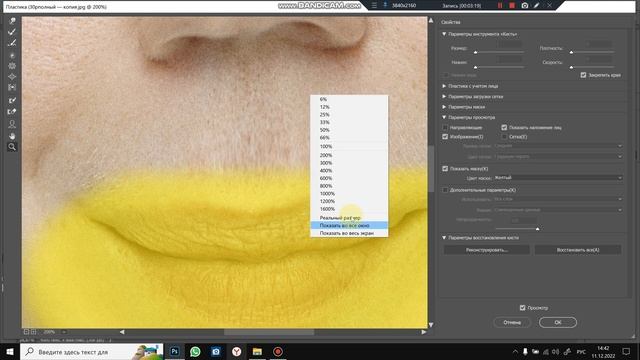Image resolution: width=640 pixels, height=360 pixels.
Task: Click the brush Размер slider track
Action: pos(499,53)
